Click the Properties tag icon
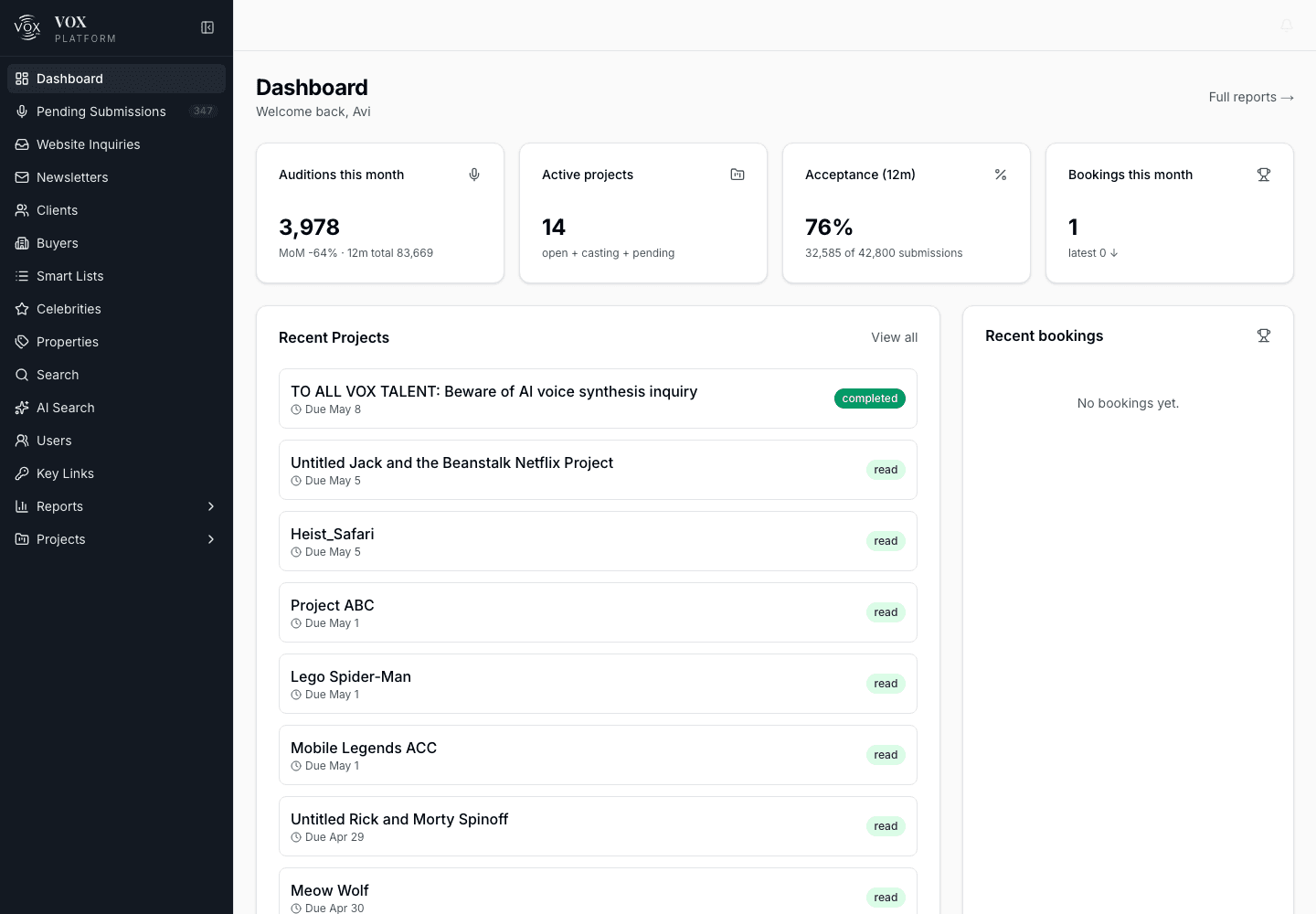The height and width of the screenshot is (914, 1316). [22, 342]
